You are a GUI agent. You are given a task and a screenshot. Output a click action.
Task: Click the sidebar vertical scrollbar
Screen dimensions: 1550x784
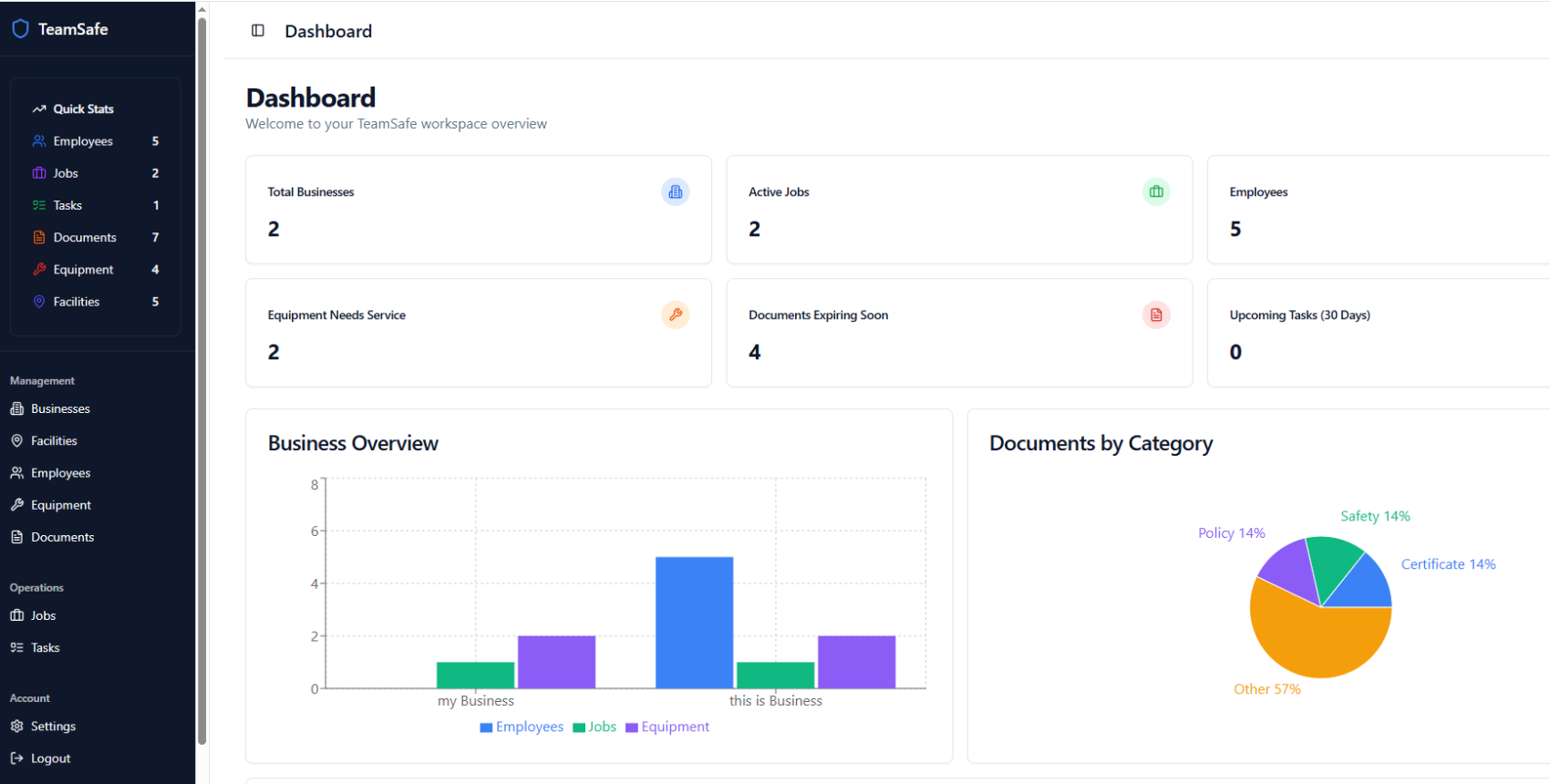pos(201,365)
